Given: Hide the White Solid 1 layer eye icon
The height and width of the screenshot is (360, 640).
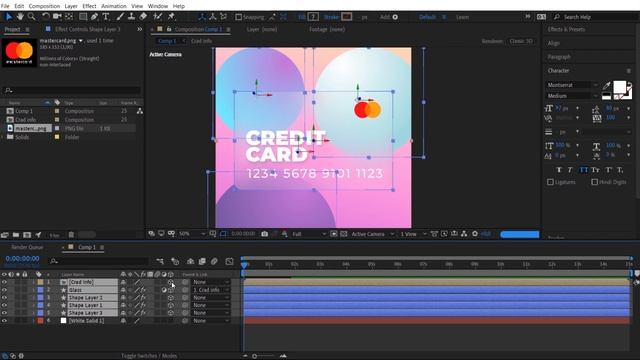Looking at the screenshot, I should click(4, 321).
